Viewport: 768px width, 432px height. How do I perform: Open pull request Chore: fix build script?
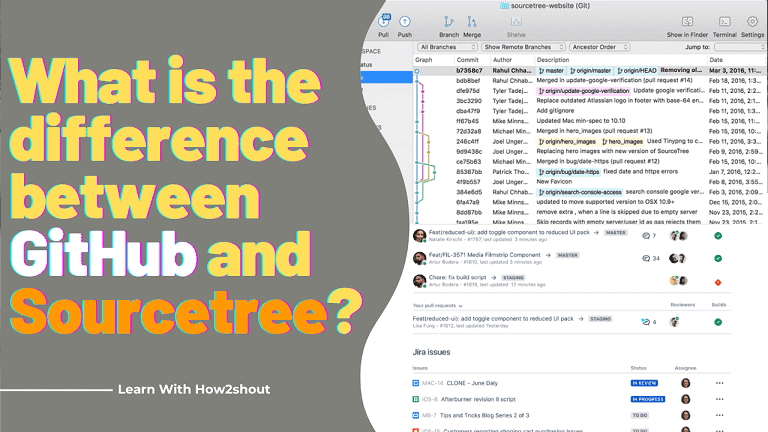pos(457,277)
